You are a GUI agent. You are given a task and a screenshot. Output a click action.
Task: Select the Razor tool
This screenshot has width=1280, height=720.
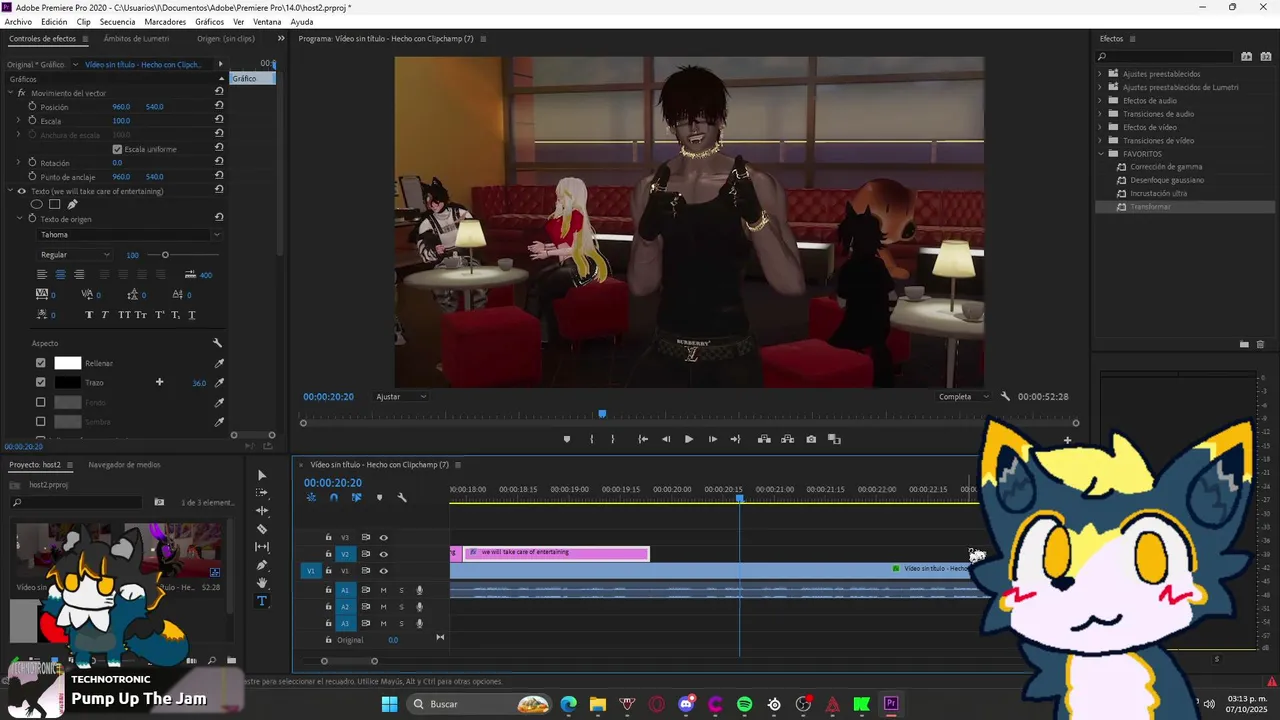click(x=262, y=529)
